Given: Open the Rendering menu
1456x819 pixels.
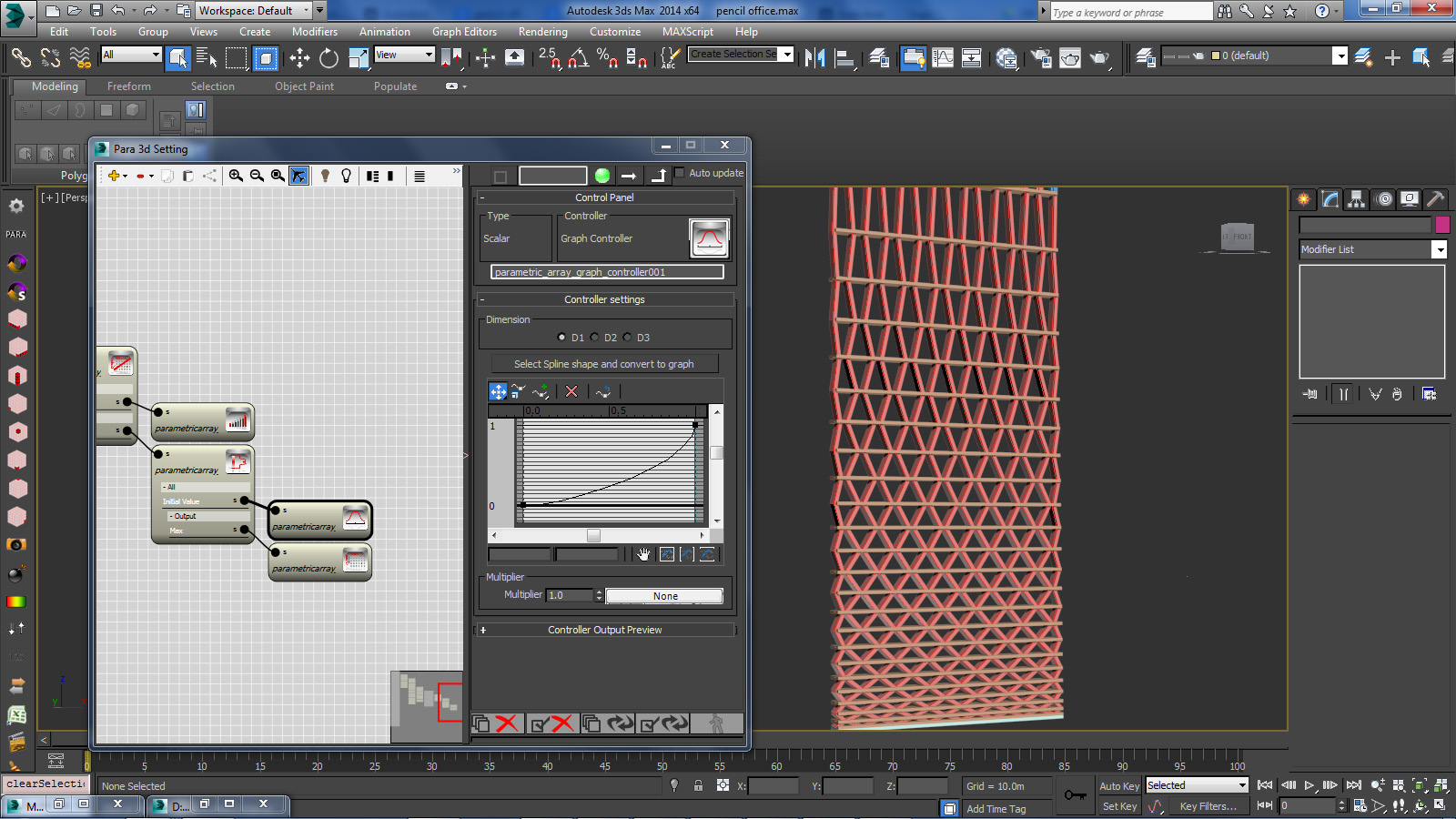Looking at the screenshot, I should (x=542, y=32).
